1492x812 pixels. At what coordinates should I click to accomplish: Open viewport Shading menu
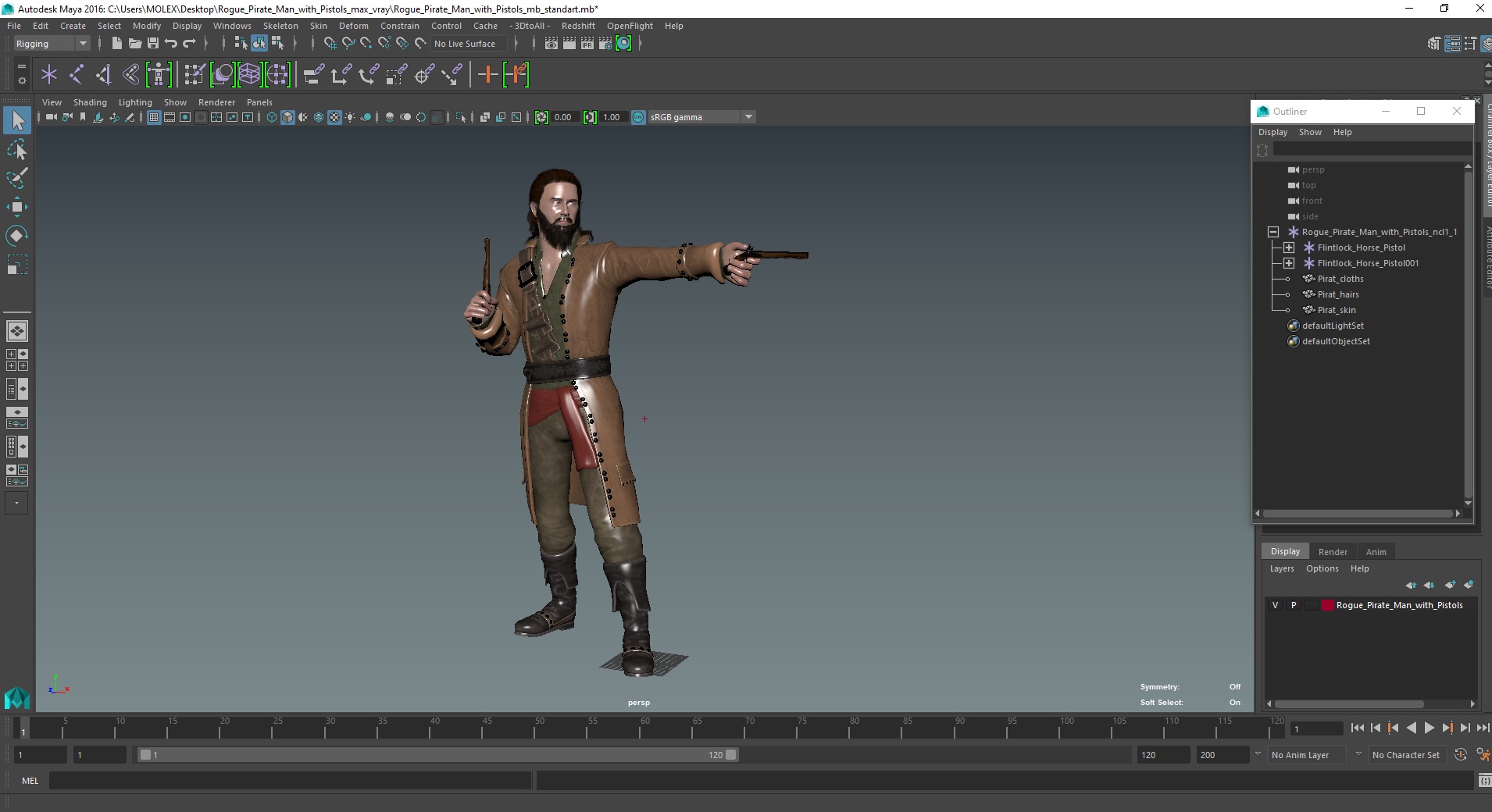pyautogui.click(x=90, y=102)
